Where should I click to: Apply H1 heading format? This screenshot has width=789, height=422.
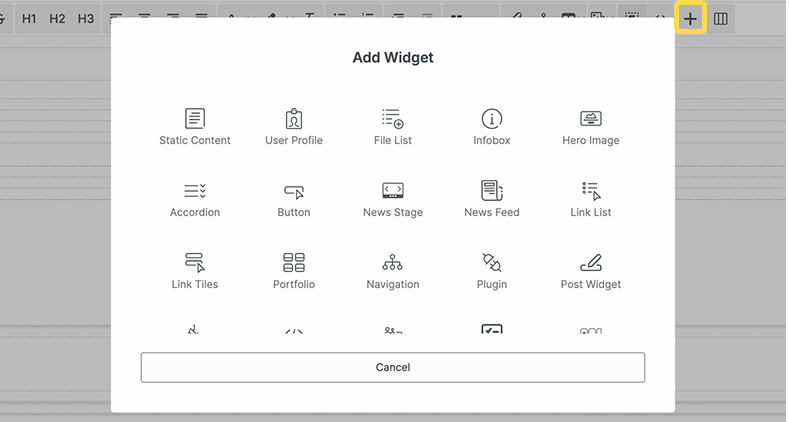tap(29, 19)
